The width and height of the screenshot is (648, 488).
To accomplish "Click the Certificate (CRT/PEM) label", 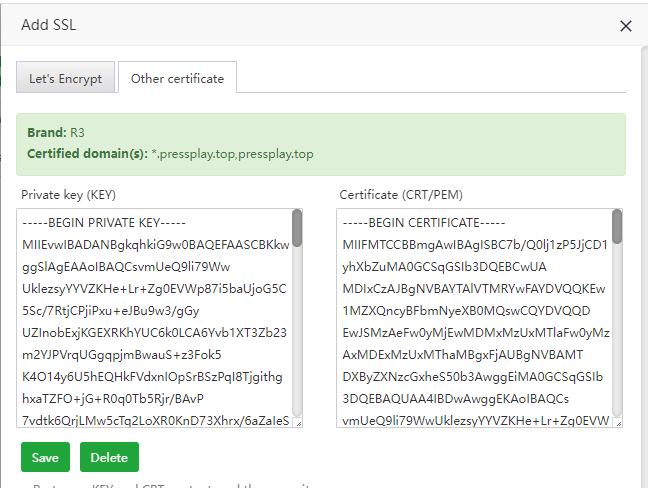I will coord(400,195).
